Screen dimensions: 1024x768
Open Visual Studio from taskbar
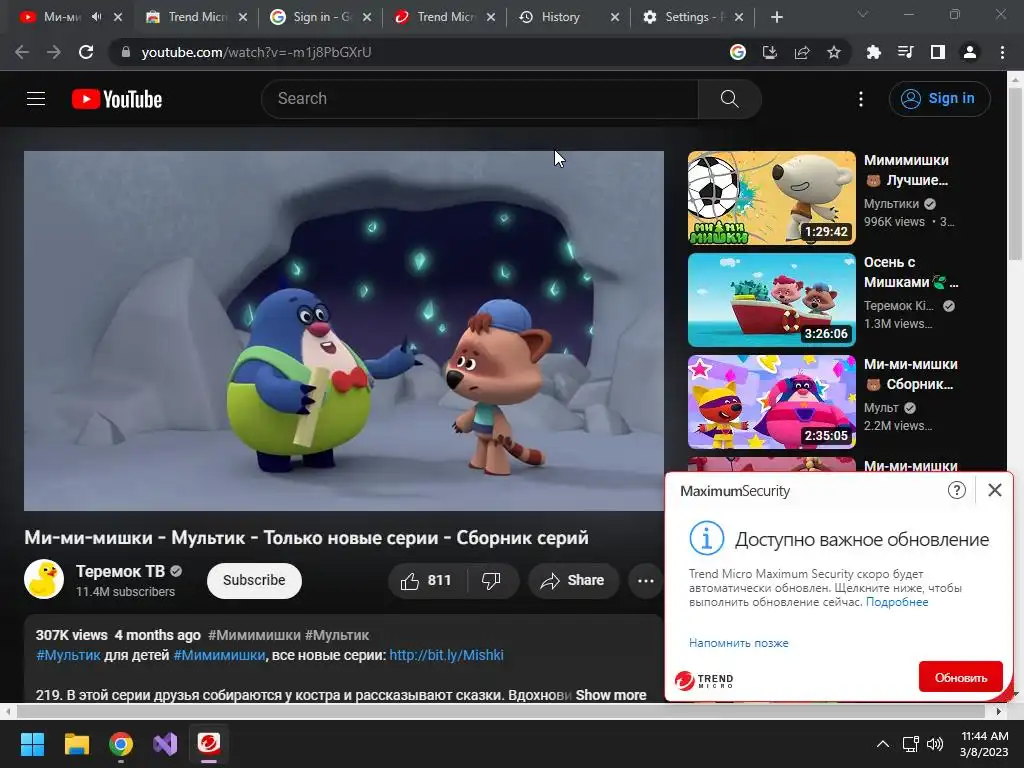[165, 744]
